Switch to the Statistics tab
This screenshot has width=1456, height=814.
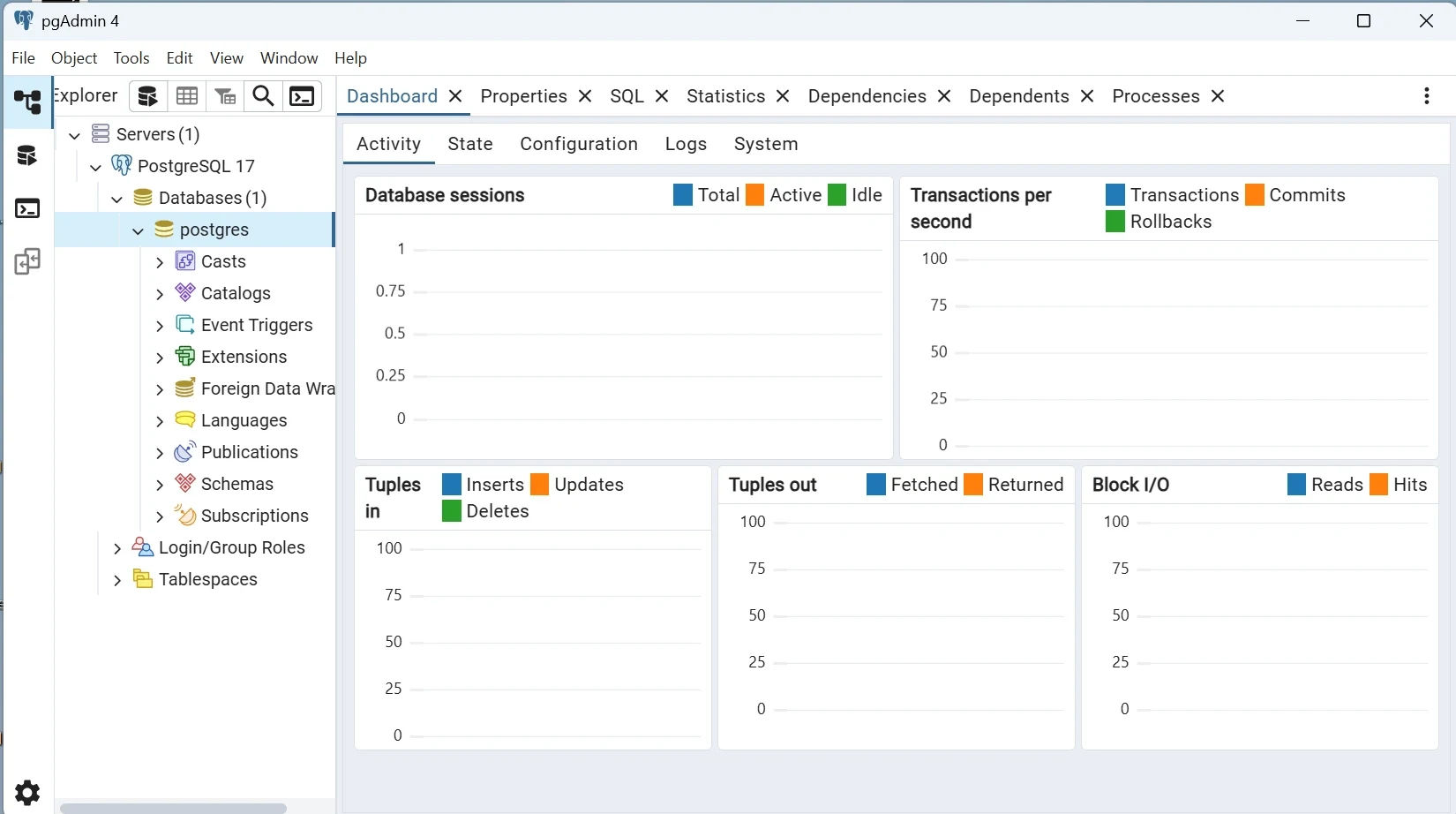(x=725, y=96)
